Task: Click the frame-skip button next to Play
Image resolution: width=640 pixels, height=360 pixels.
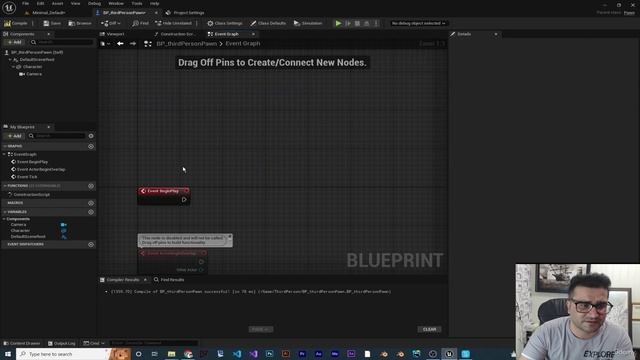Action: [x=348, y=23]
